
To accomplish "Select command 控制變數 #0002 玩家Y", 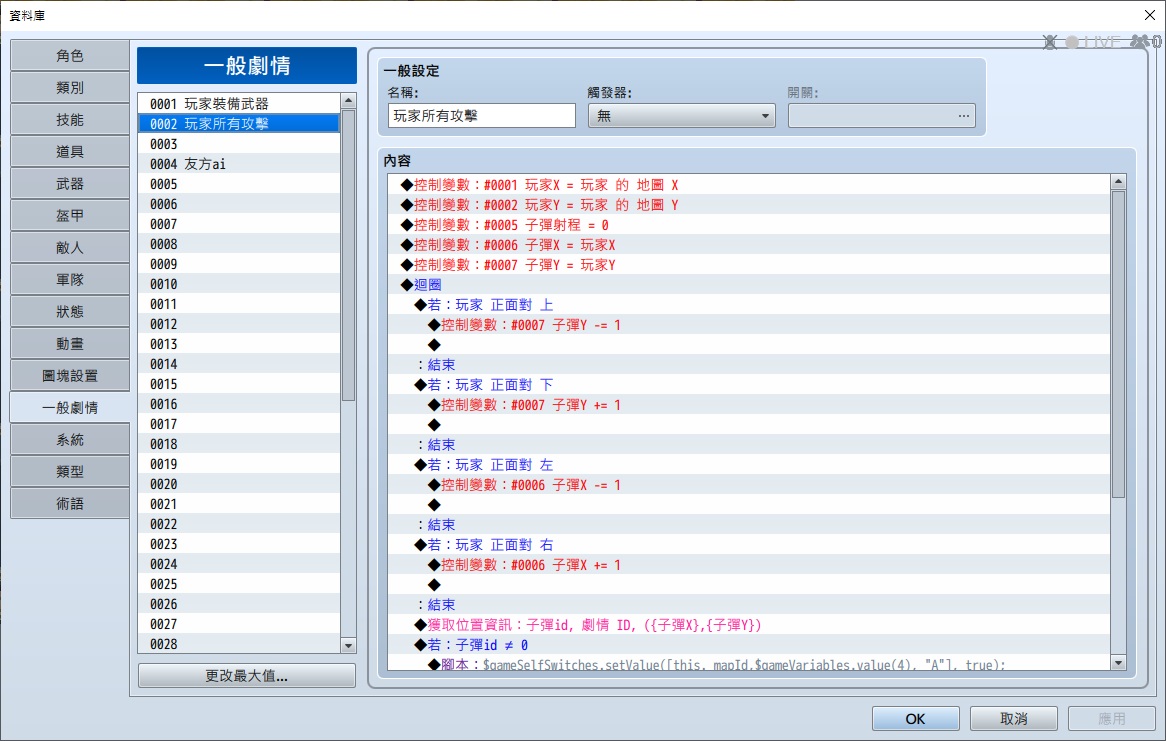I will tap(749, 205).
